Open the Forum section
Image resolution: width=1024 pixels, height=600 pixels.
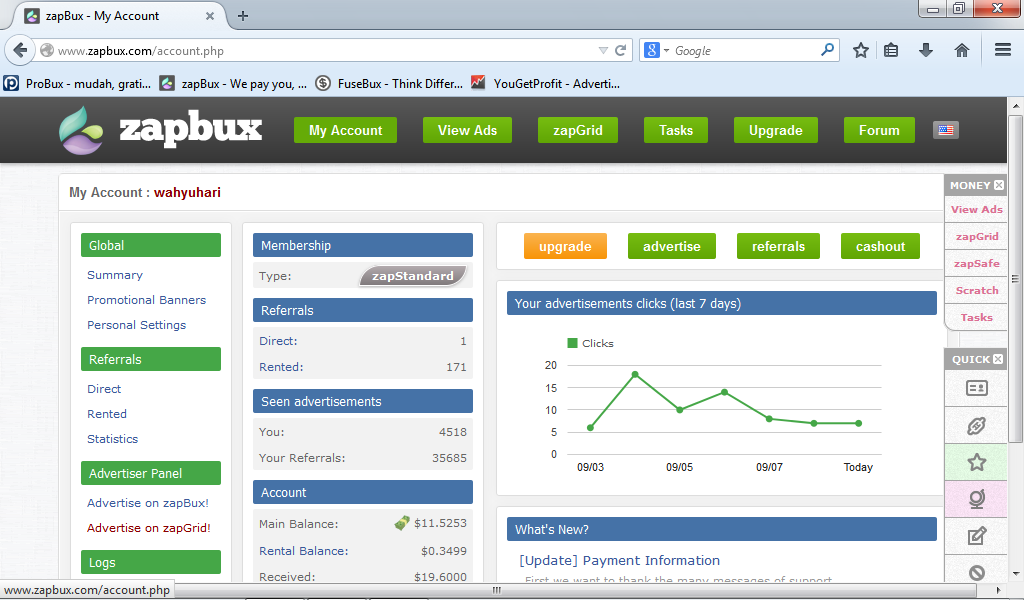pos(878,130)
